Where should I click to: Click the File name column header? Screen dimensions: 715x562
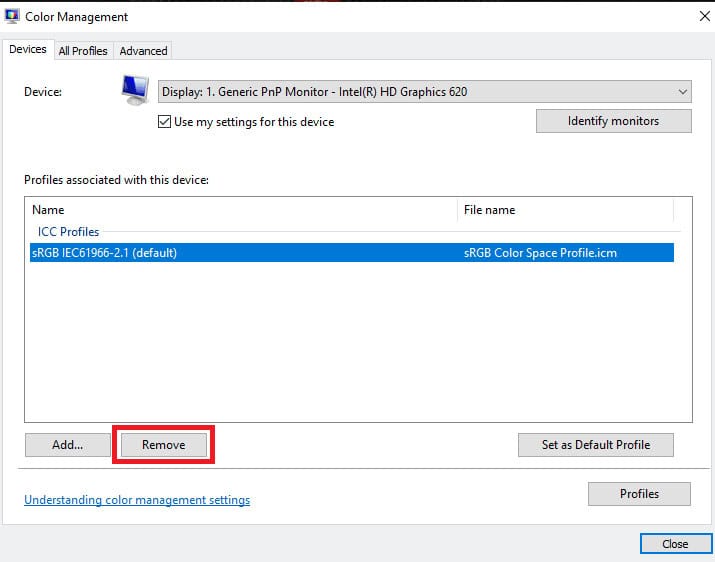click(x=565, y=210)
